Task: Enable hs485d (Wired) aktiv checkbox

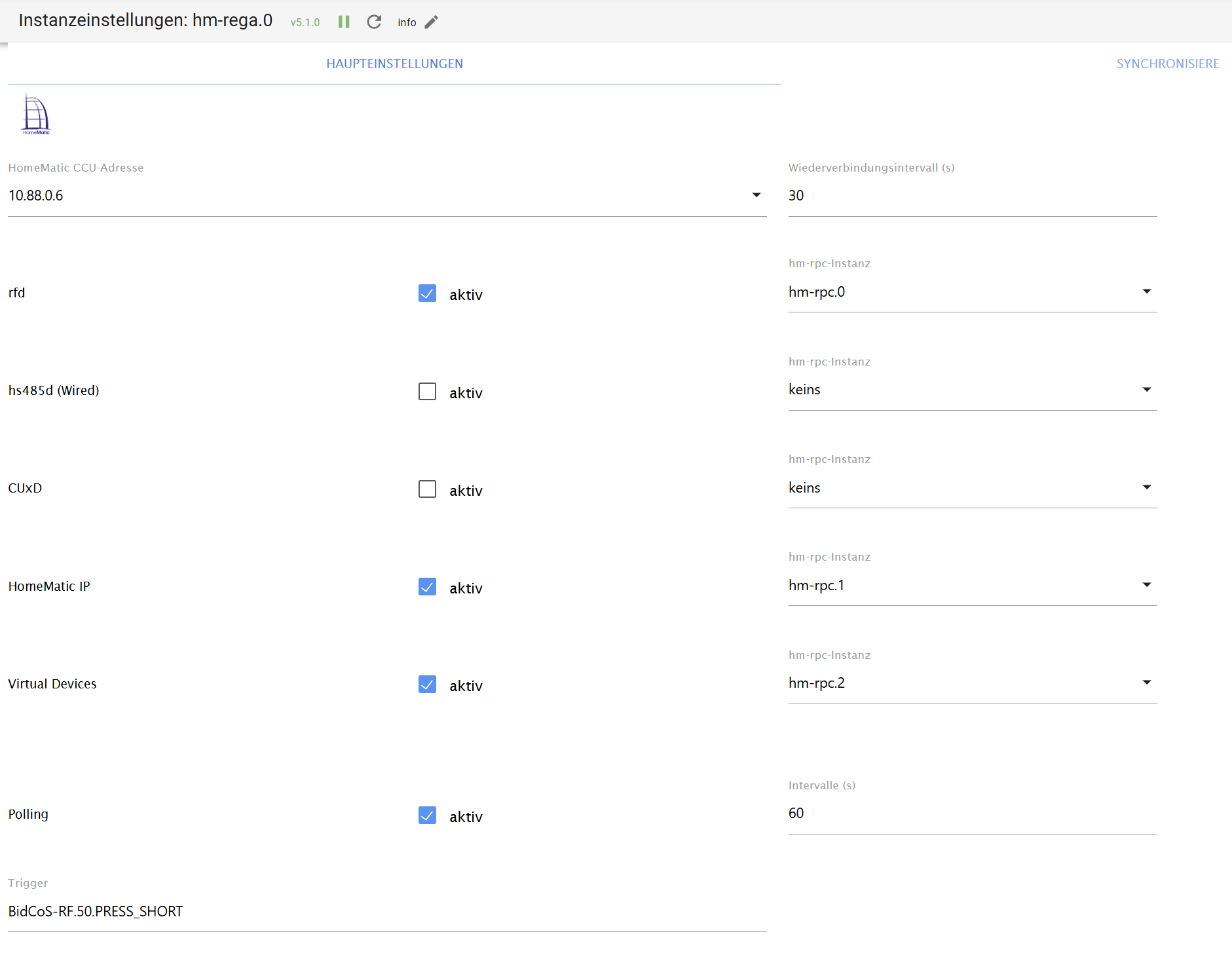Action: click(427, 392)
